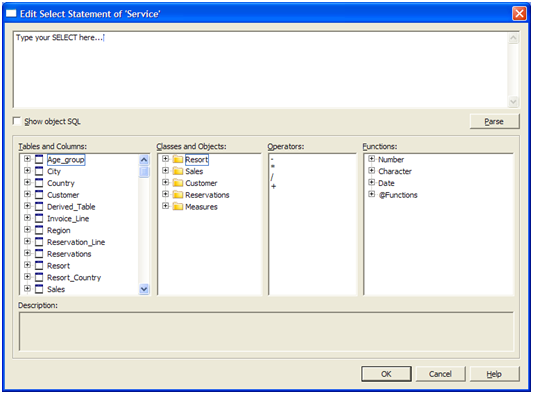Expand the @Functions group

point(372,194)
